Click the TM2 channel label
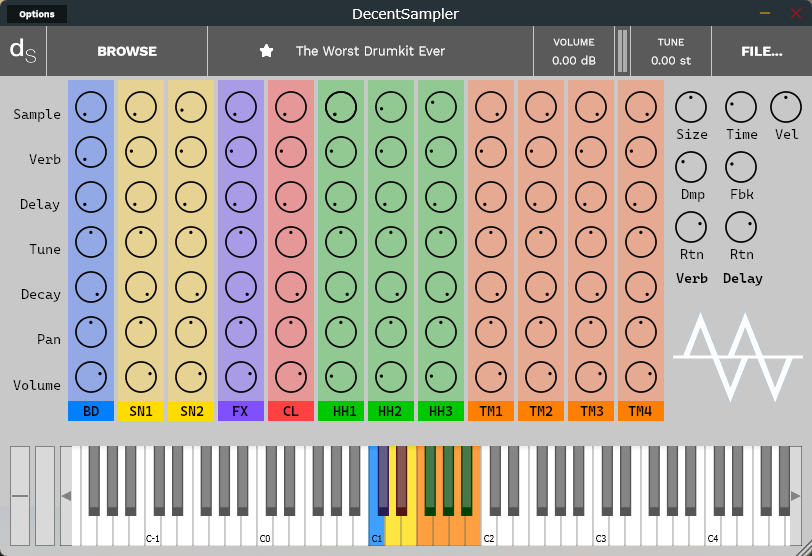Screen dimensions: 812x556 (541, 411)
